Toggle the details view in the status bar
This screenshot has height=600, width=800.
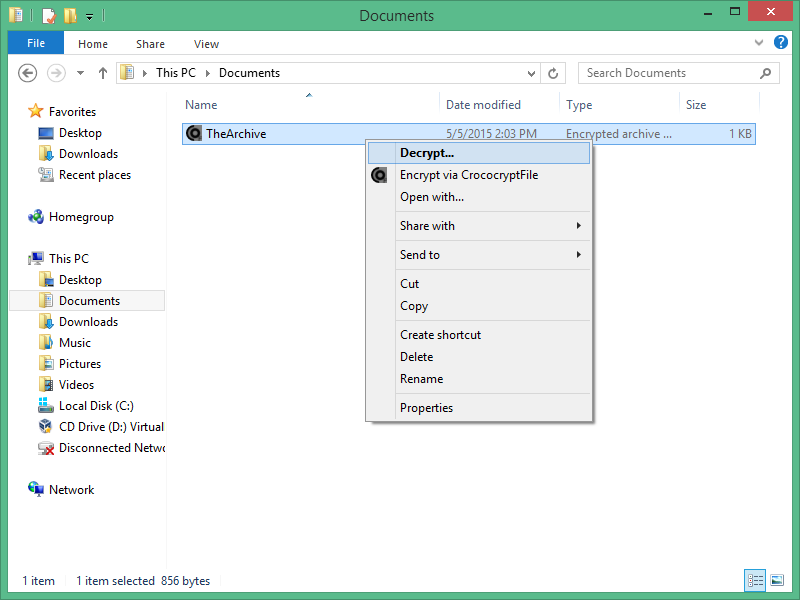pyautogui.click(x=755, y=580)
